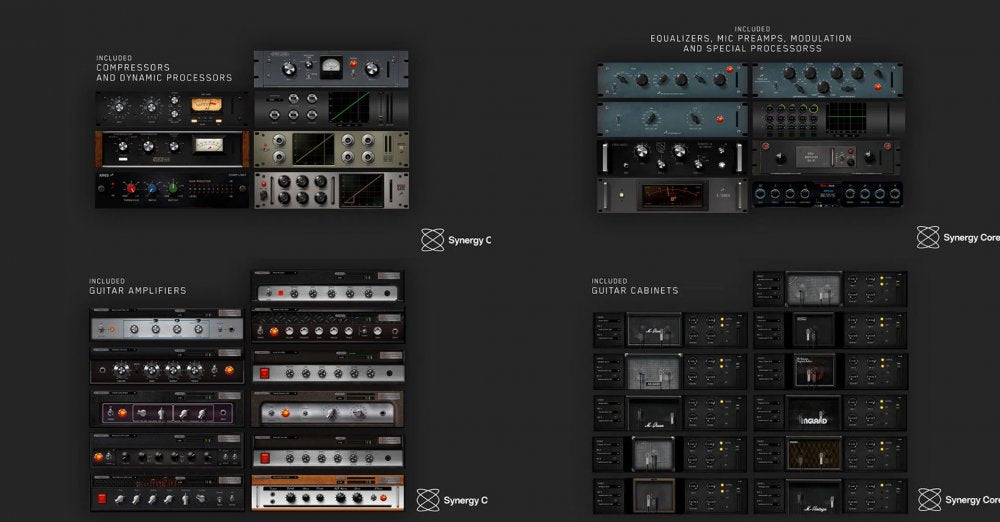Click the 'Guitar Amplifiers' heading
Viewport: 1000px width, 522px height.
pyautogui.click(x=137, y=291)
